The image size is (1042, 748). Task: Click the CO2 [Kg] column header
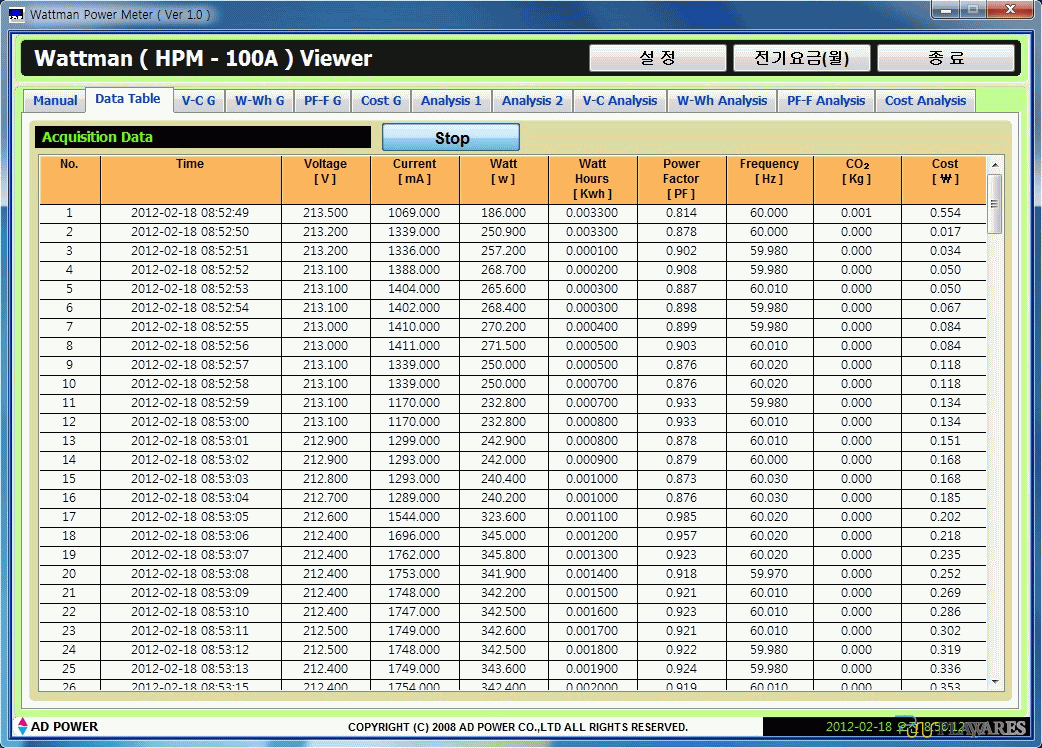[x=857, y=179]
